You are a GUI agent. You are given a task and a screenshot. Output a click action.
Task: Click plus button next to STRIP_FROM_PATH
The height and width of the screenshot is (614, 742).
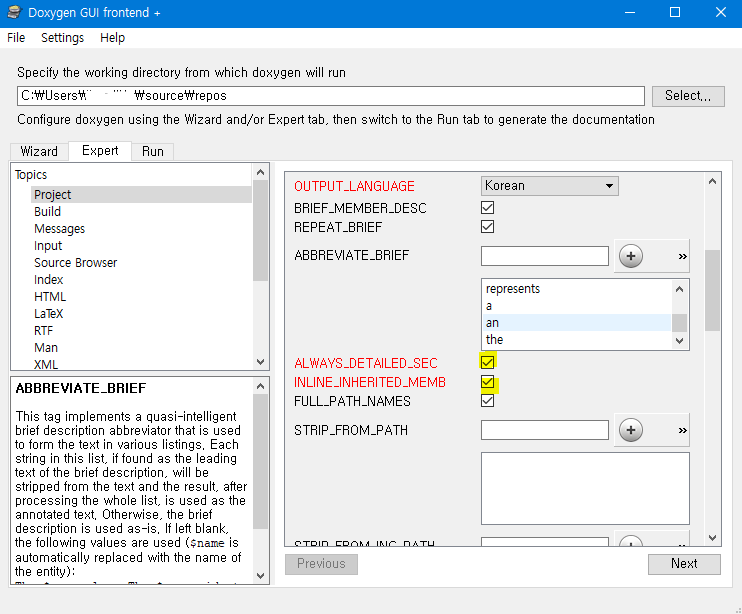pos(630,430)
